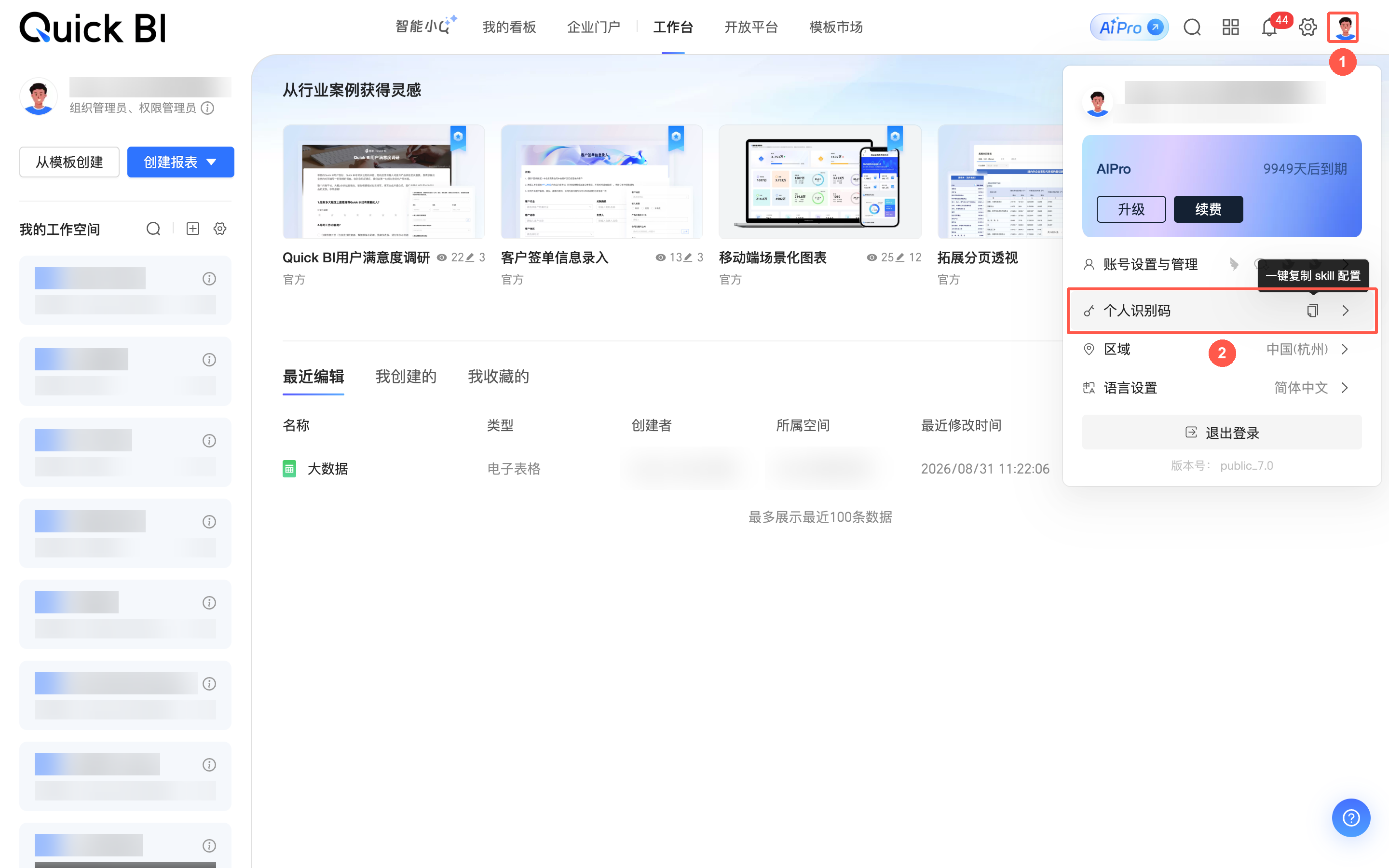Open 企业门户 in navigation
This screenshot has height=868, width=1389.
(594, 27)
